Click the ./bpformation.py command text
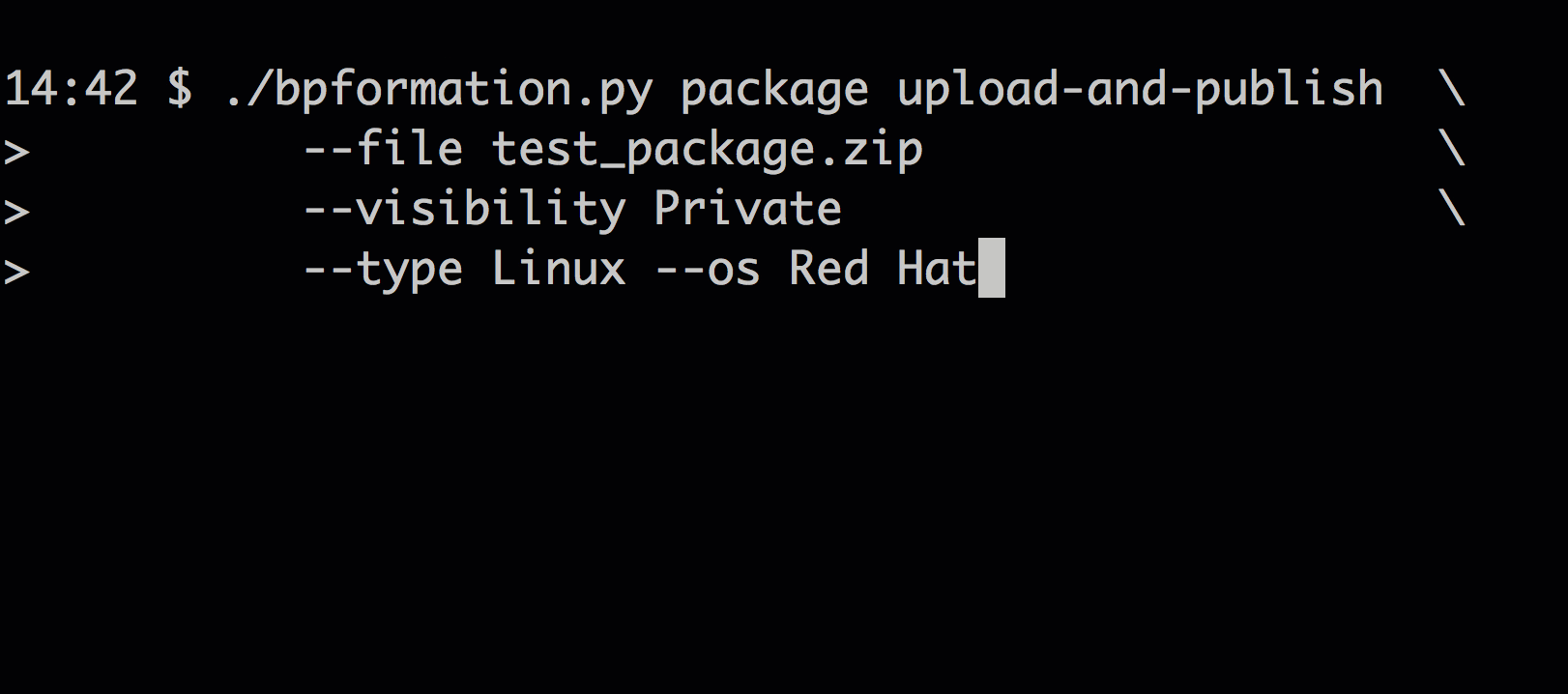The image size is (1568, 694). tap(439, 91)
